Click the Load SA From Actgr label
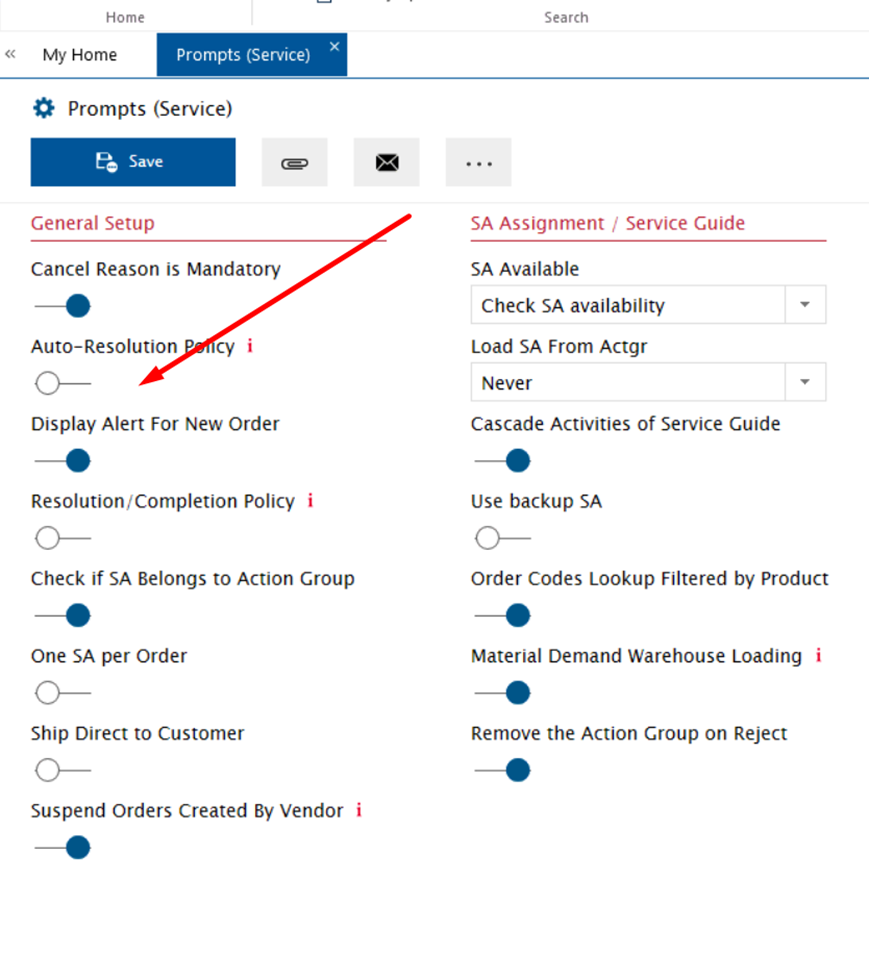The width and height of the screenshot is (869, 956). (559, 346)
